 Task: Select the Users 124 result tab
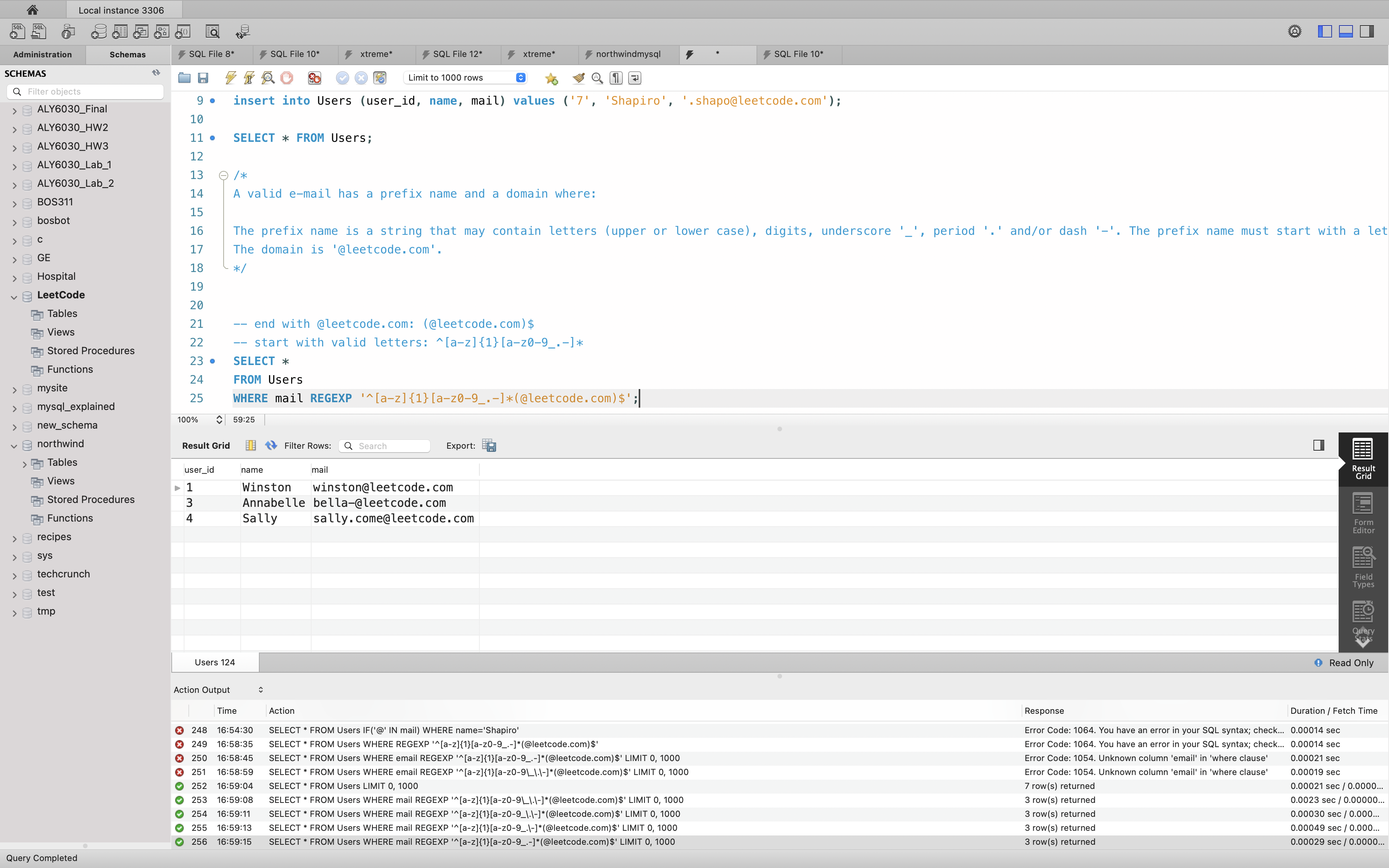215,662
